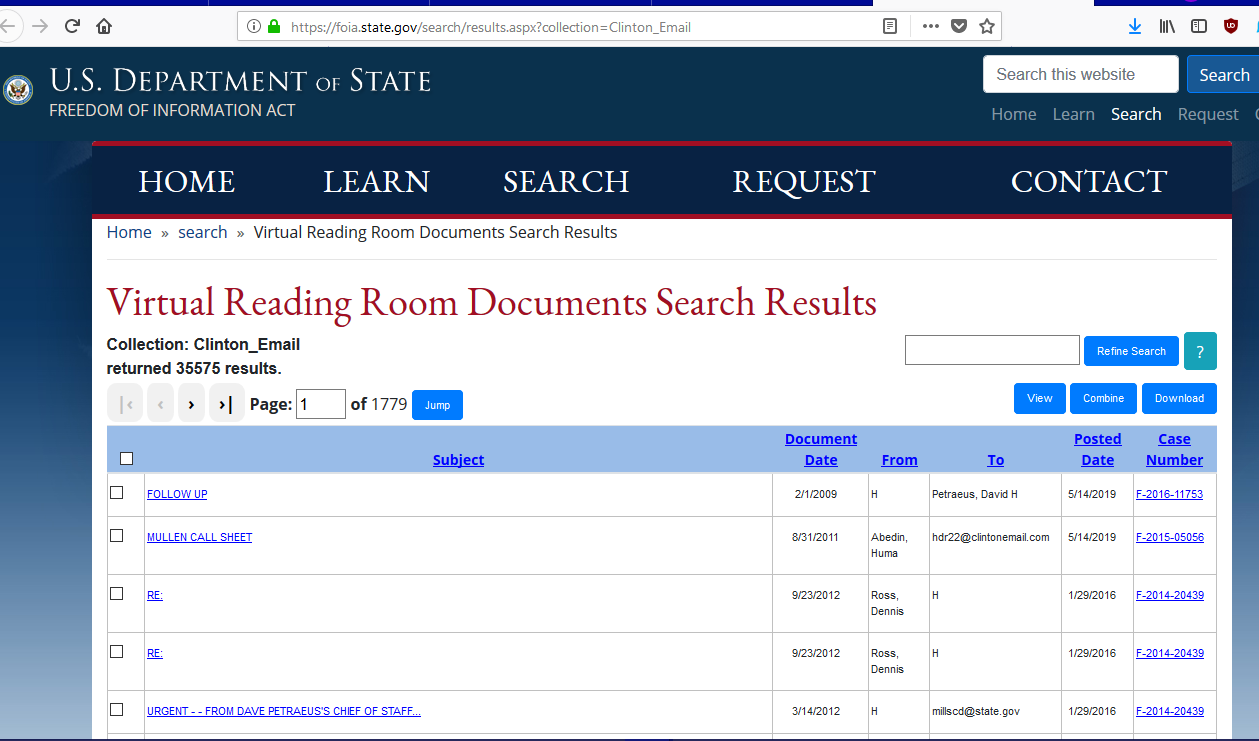Bookmark this page with the star
1259x741 pixels.
click(987, 27)
